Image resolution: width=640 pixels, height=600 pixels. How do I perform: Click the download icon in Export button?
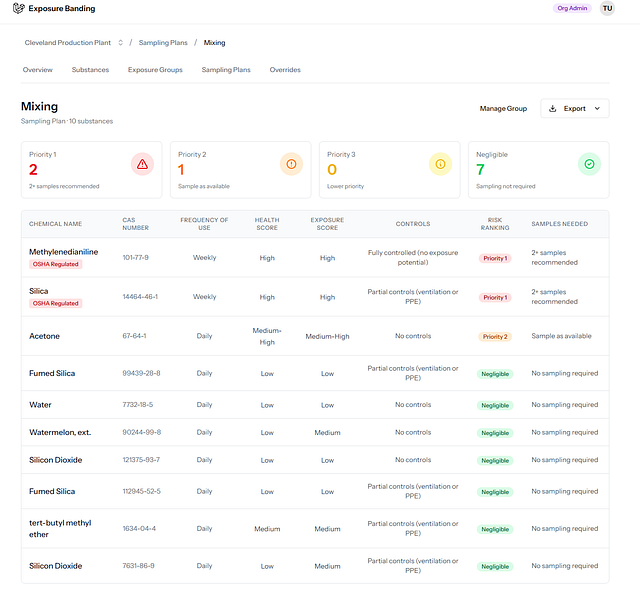[x=552, y=109]
